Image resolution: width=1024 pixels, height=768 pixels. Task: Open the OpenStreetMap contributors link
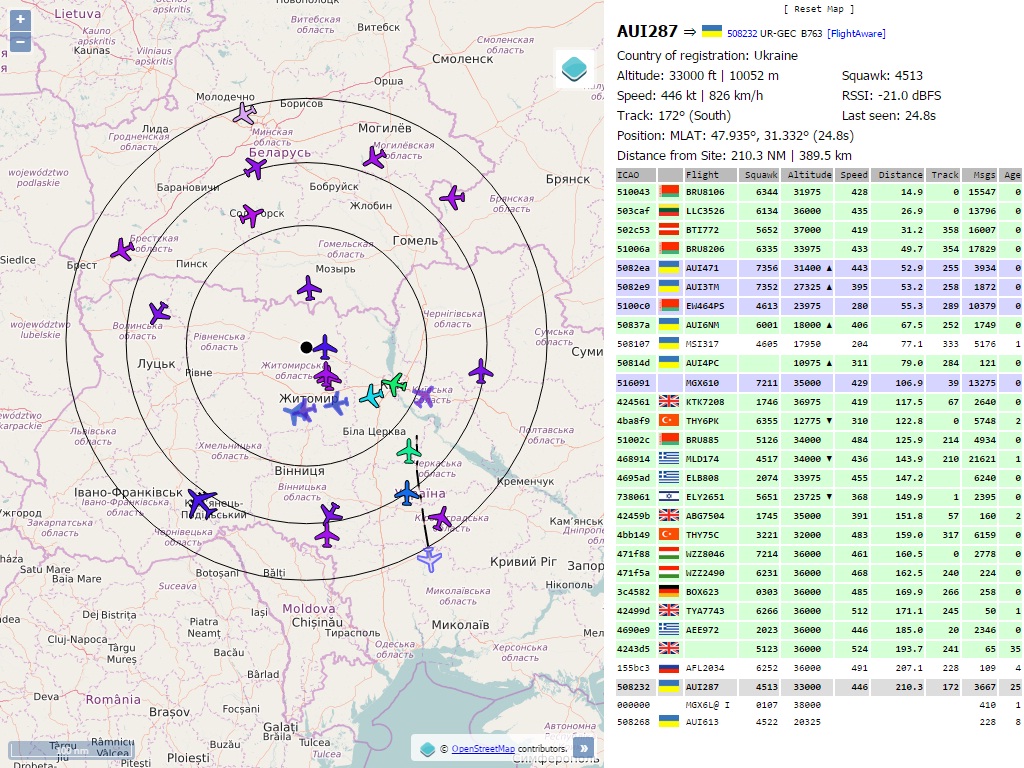[482, 748]
